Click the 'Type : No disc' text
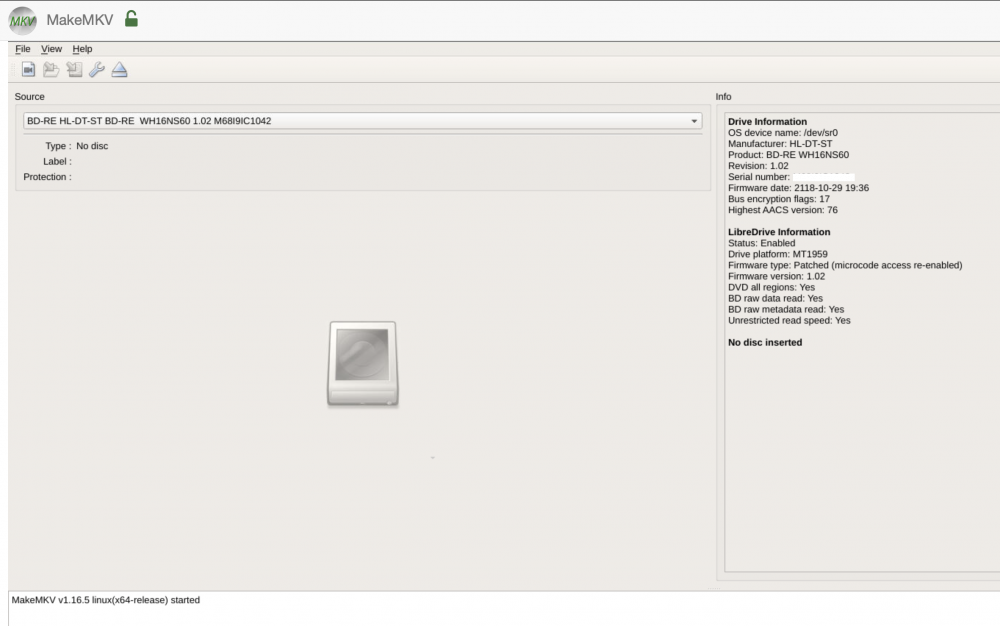 [x=77, y=146]
